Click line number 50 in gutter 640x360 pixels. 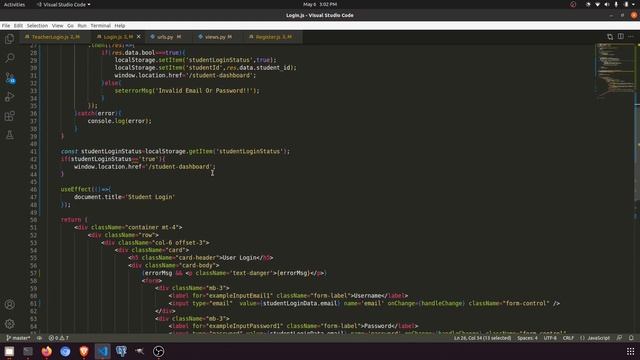pyautogui.click(x=33, y=220)
